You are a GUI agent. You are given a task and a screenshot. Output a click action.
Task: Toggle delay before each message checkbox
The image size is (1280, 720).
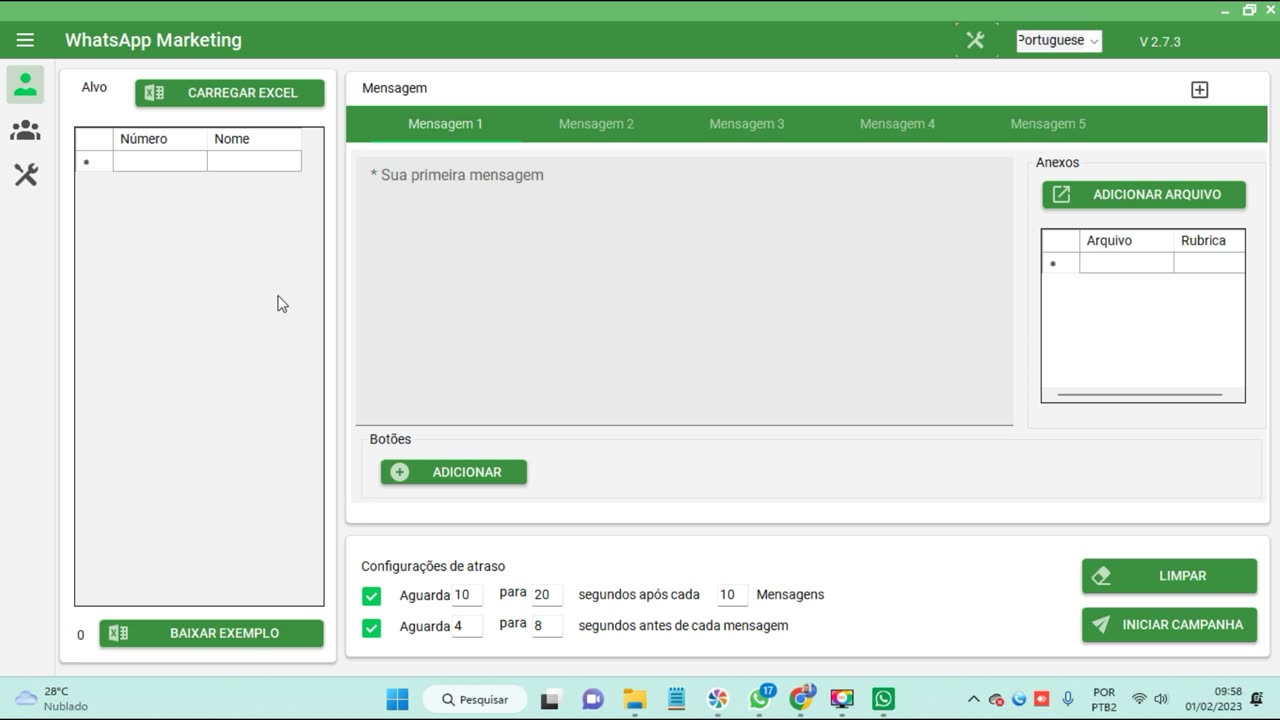372,628
